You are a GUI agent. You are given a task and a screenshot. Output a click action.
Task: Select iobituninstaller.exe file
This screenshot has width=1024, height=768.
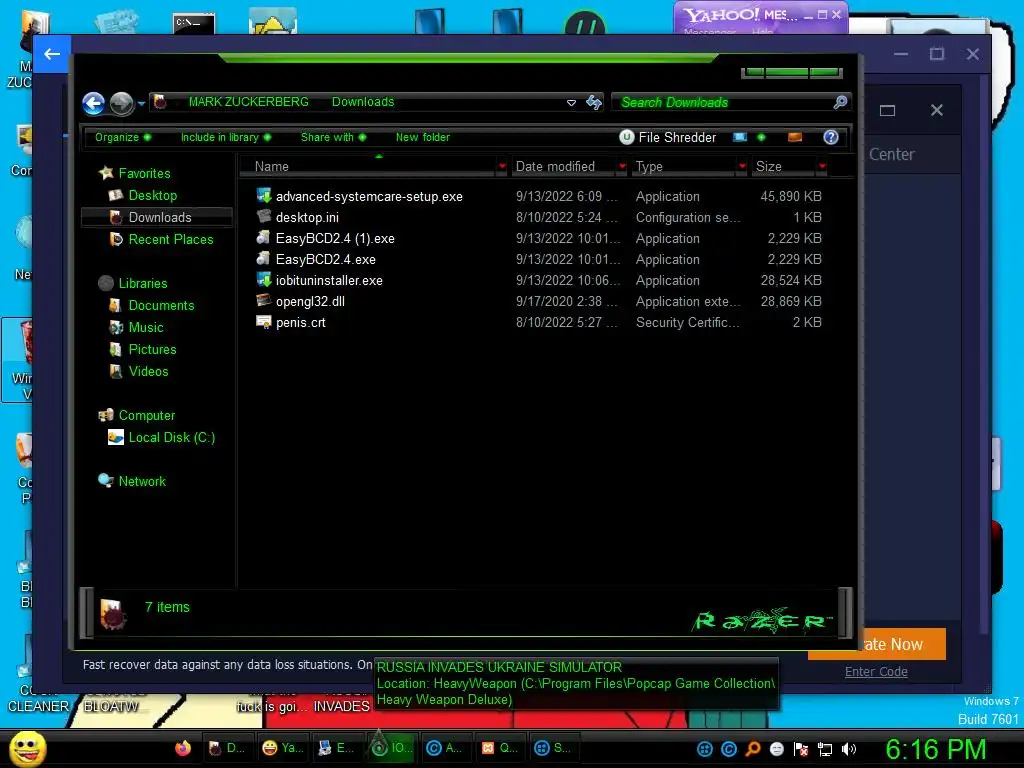(x=329, y=280)
